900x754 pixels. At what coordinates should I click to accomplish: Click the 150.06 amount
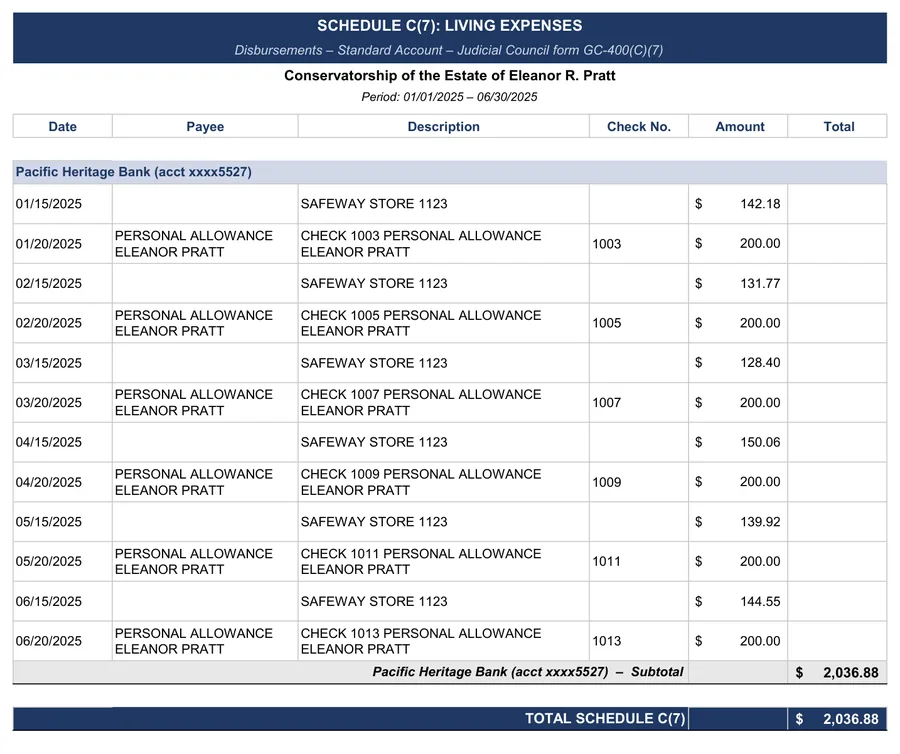[x=760, y=442]
